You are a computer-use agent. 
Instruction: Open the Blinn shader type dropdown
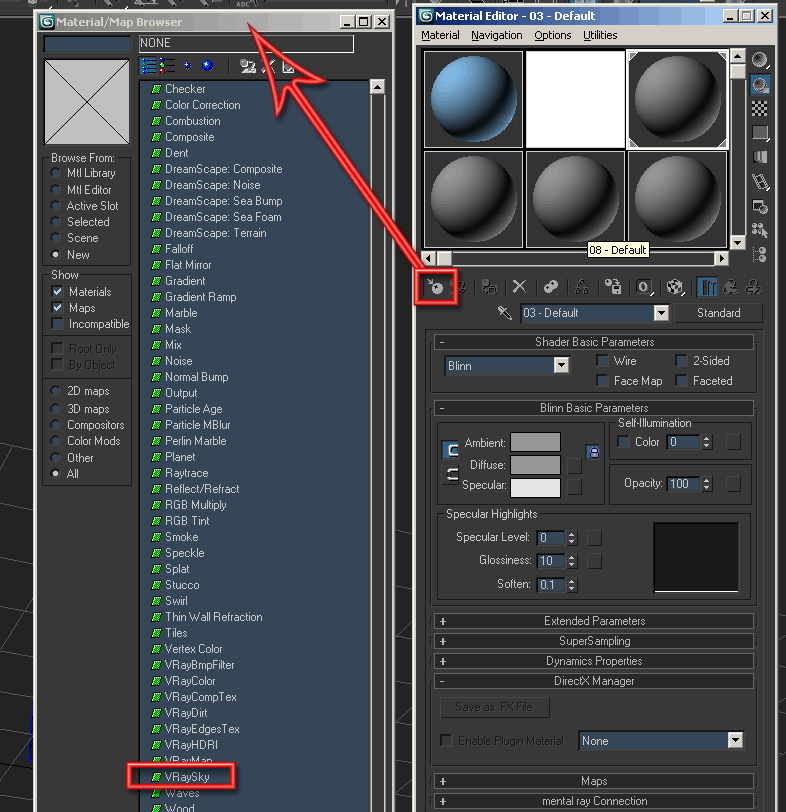point(561,366)
